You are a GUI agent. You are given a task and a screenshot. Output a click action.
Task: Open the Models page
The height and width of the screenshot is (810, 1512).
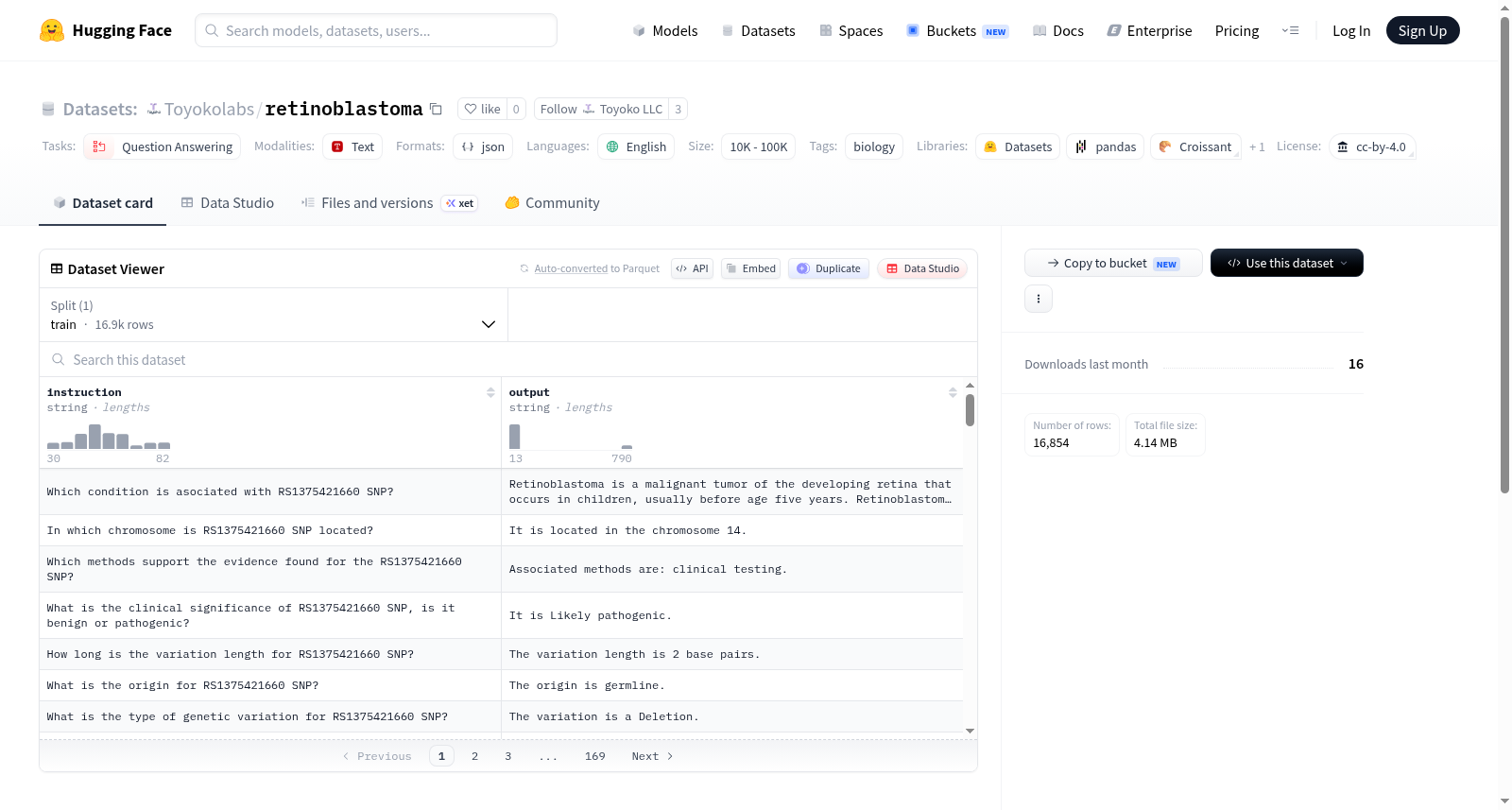tap(665, 30)
